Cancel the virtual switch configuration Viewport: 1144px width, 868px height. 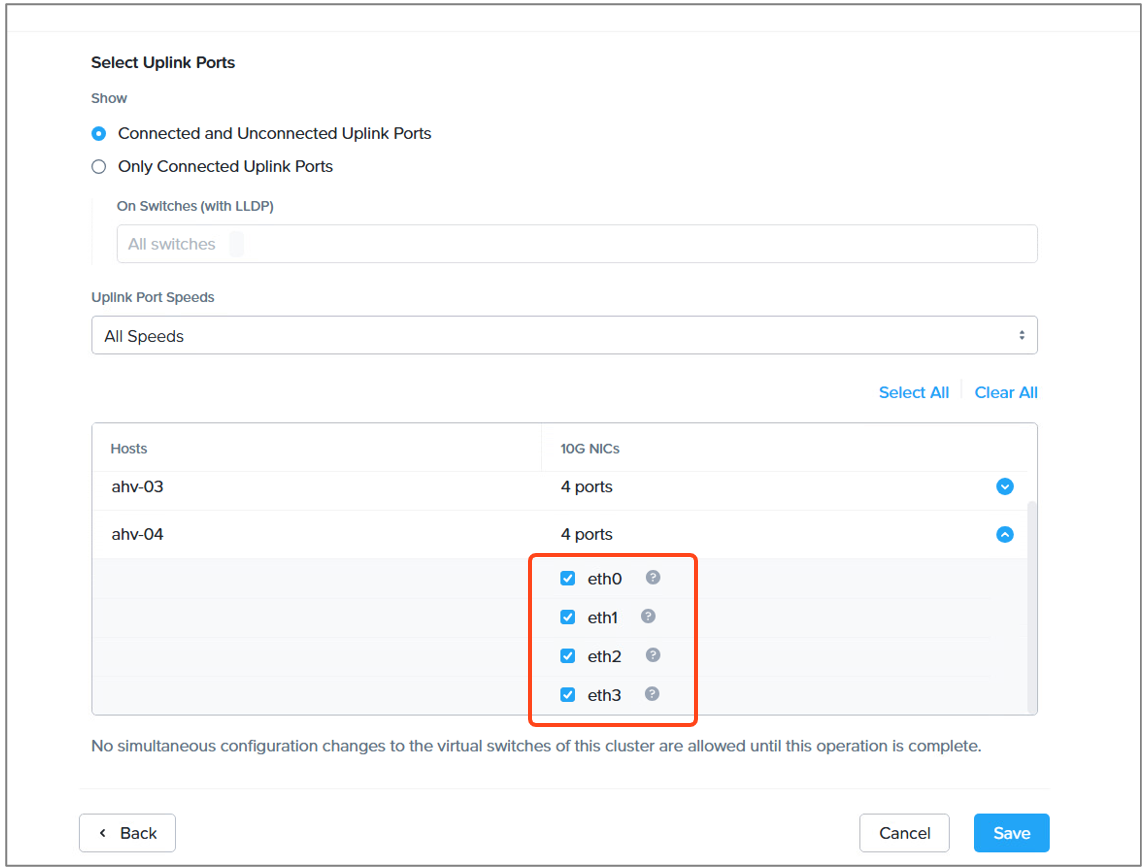click(x=904, y=833)
